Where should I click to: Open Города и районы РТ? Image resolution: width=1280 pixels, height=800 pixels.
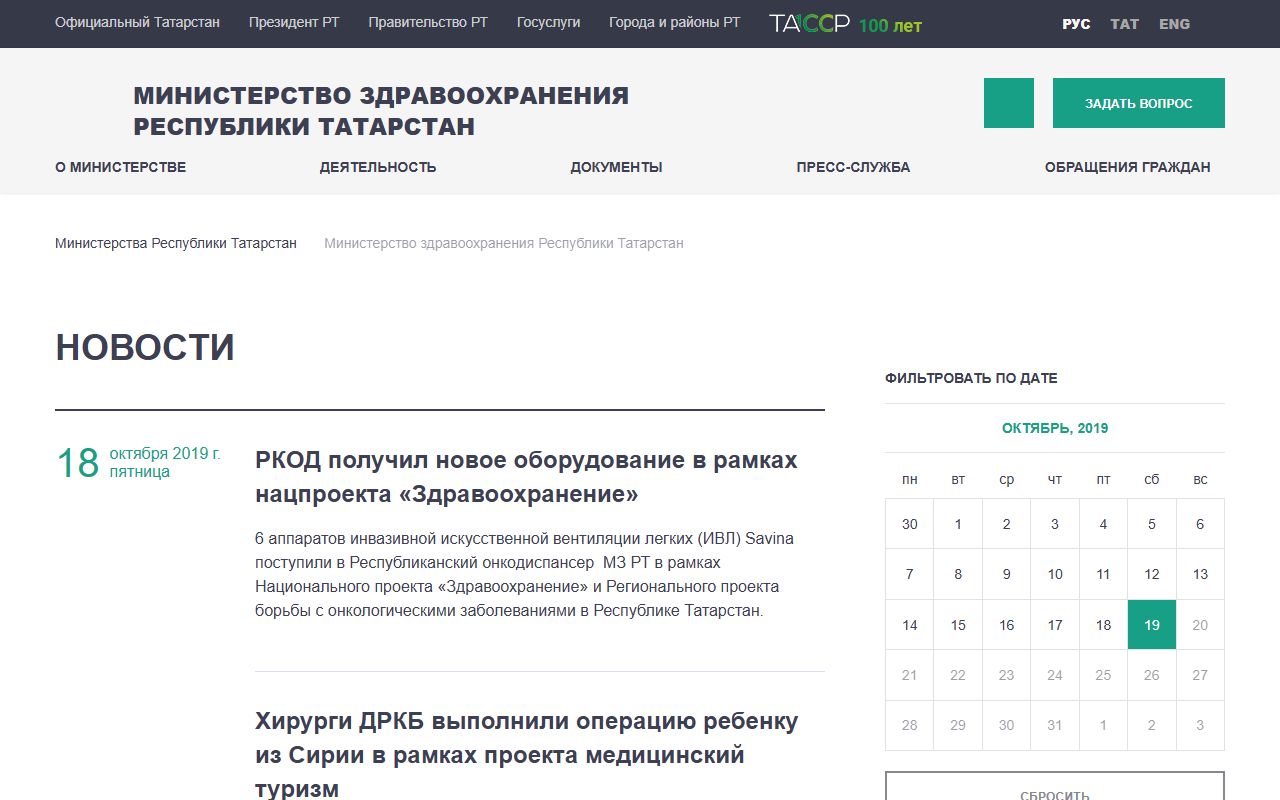coord(675,22)
